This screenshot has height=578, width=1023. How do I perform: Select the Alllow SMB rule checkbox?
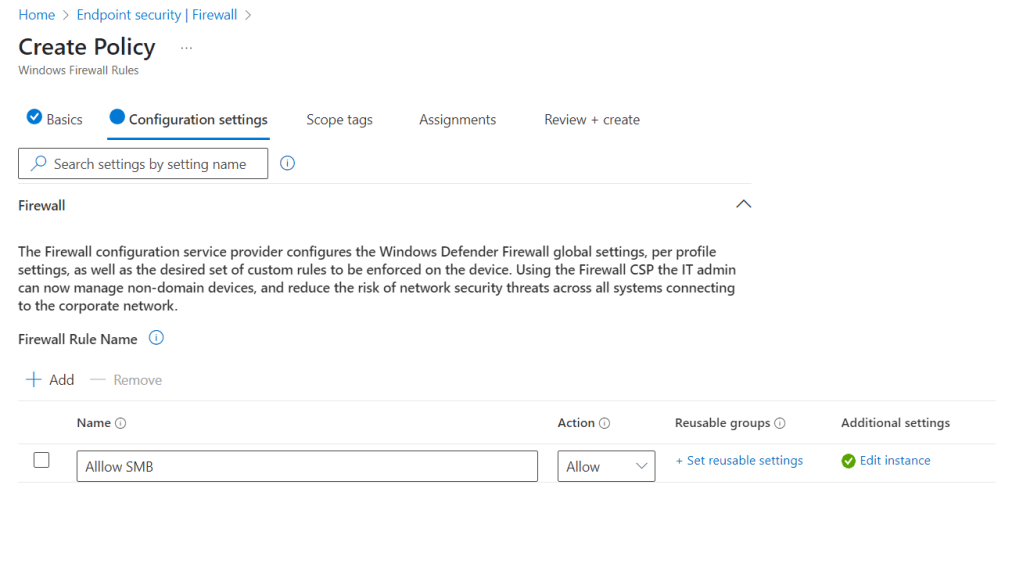click(x=42, y=460)
